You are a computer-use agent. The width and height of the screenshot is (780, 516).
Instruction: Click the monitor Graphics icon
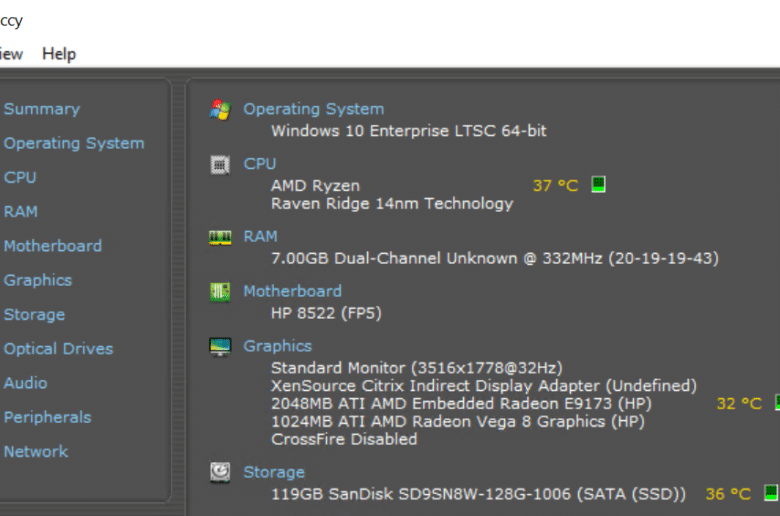pyautogui.click(x=220, y=347)
